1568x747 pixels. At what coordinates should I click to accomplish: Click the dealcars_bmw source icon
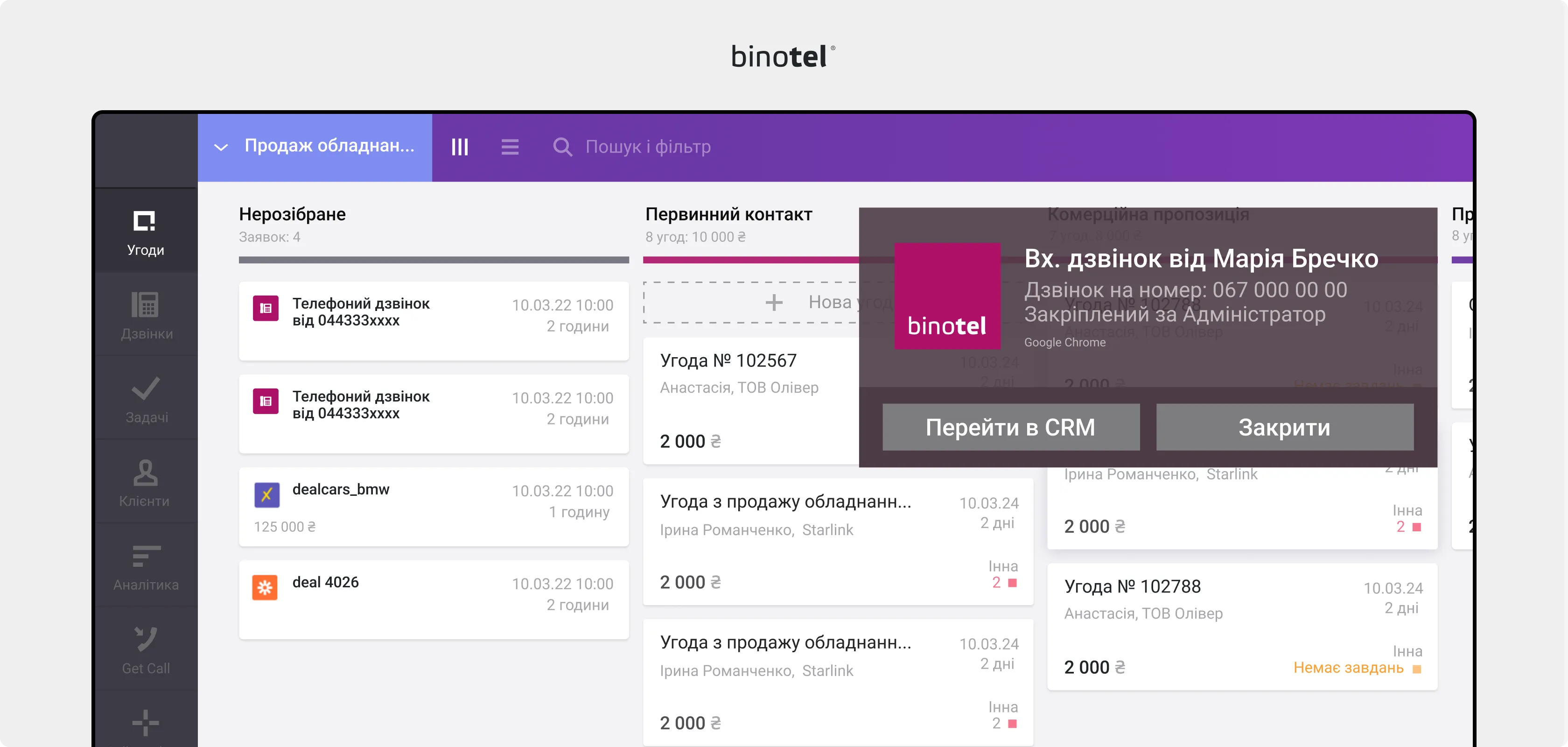coord(266,494)
